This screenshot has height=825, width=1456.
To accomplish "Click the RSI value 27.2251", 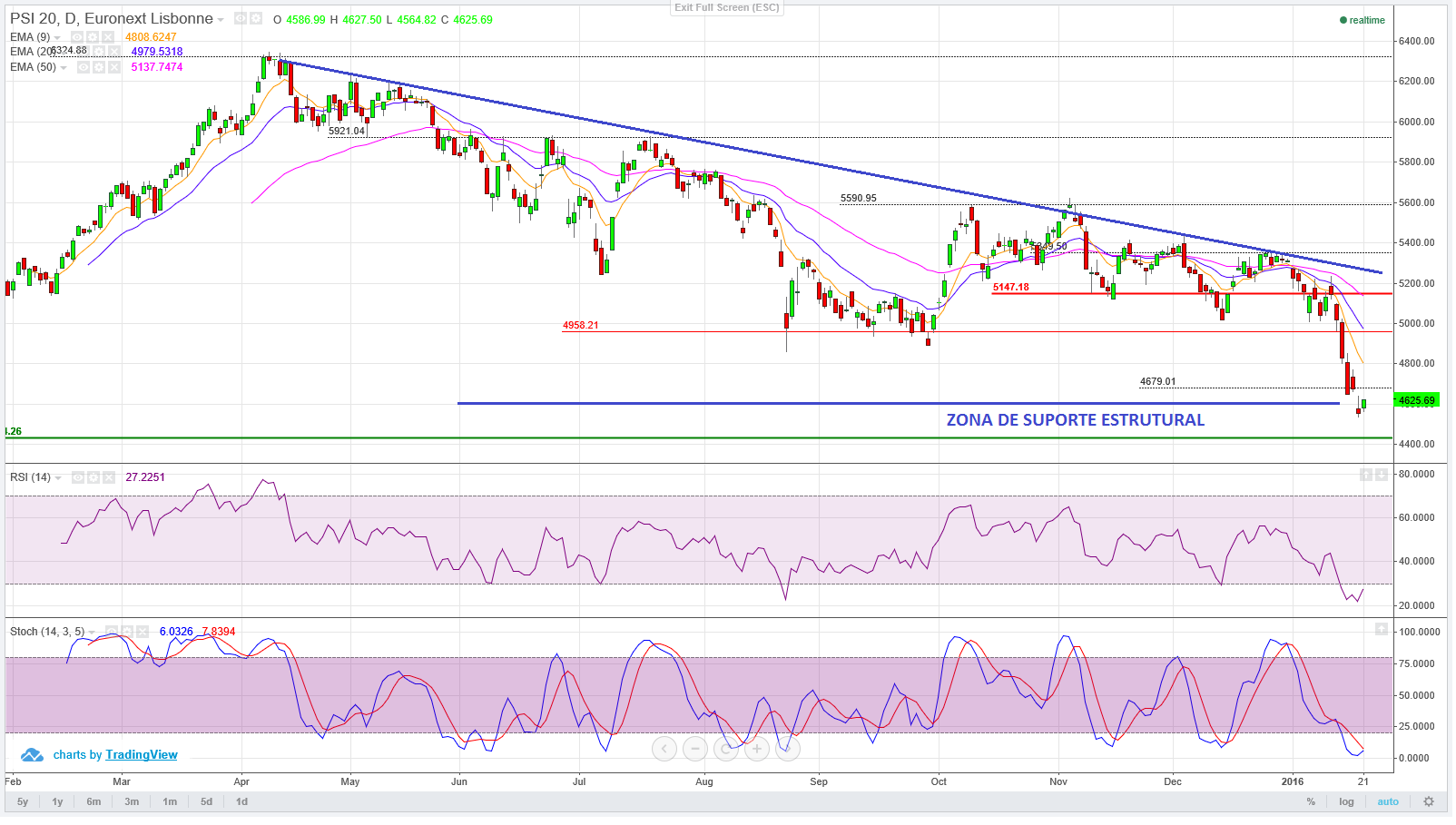I will 145,477.
